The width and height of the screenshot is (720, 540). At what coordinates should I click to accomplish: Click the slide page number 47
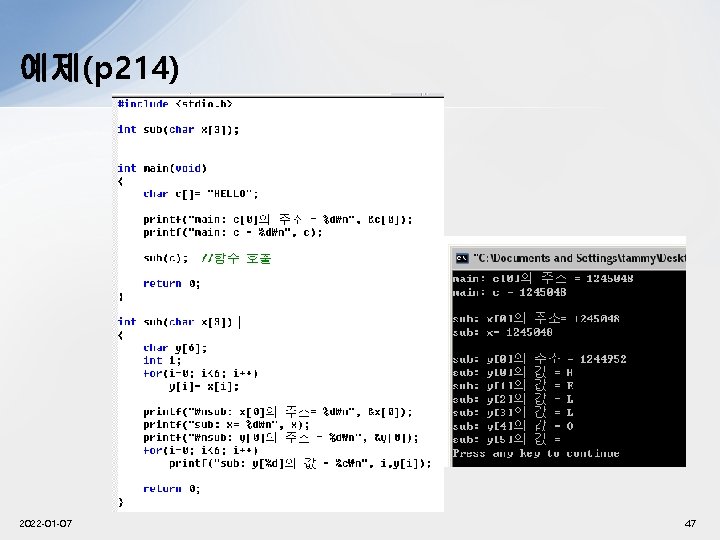point(690,523)
